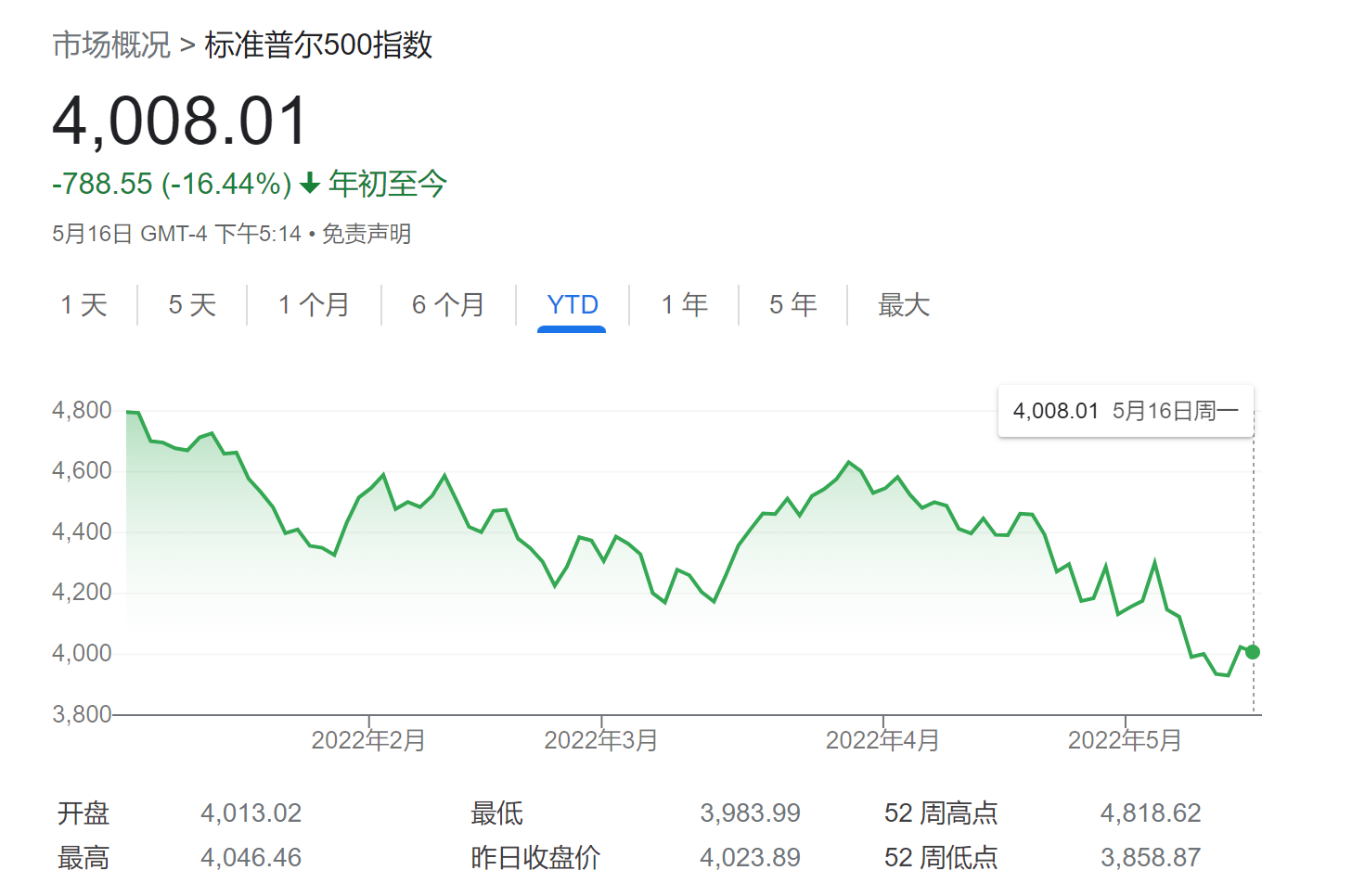Click the 5月16日 GMT-4 下午5:14 timestamp

(177, 234)
